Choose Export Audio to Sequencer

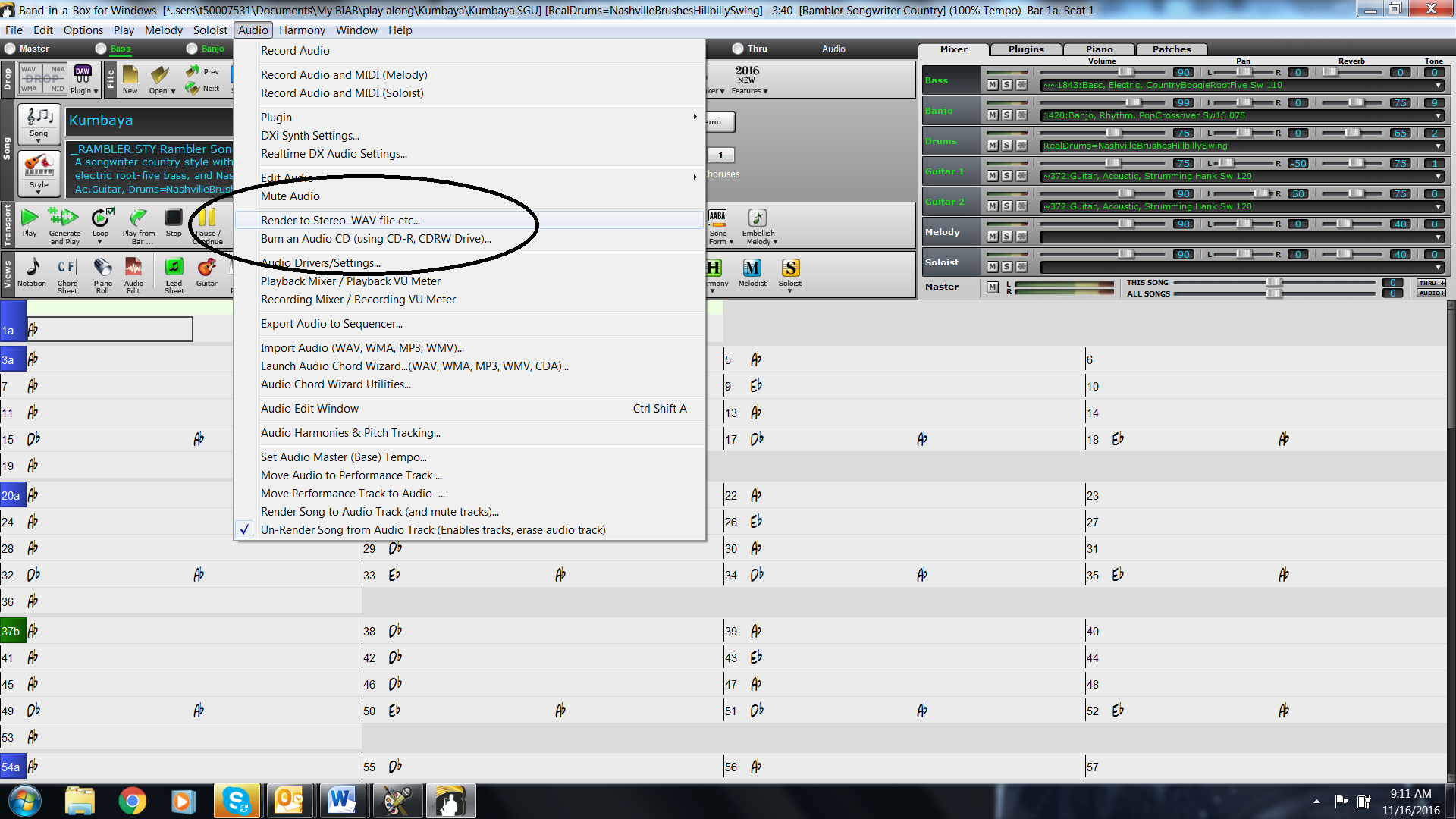(x=469, y=323)
